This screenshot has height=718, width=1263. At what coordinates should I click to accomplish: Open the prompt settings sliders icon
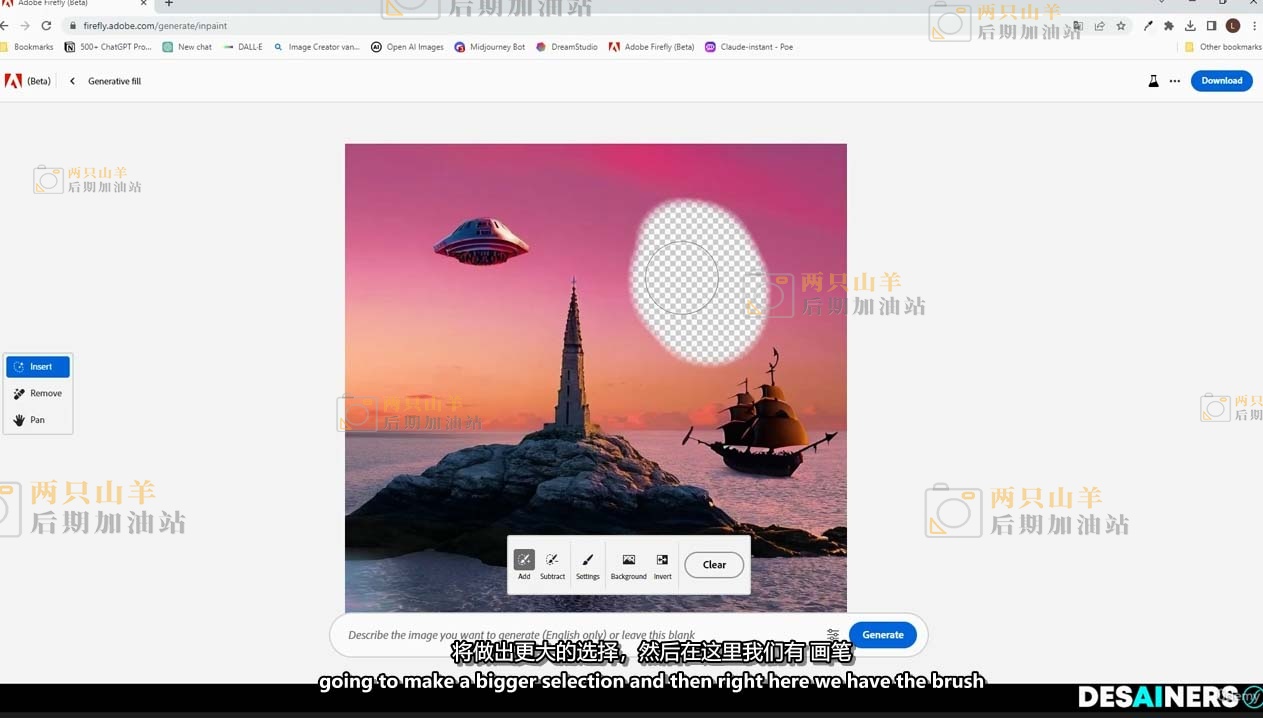click(x=833, y=635)
